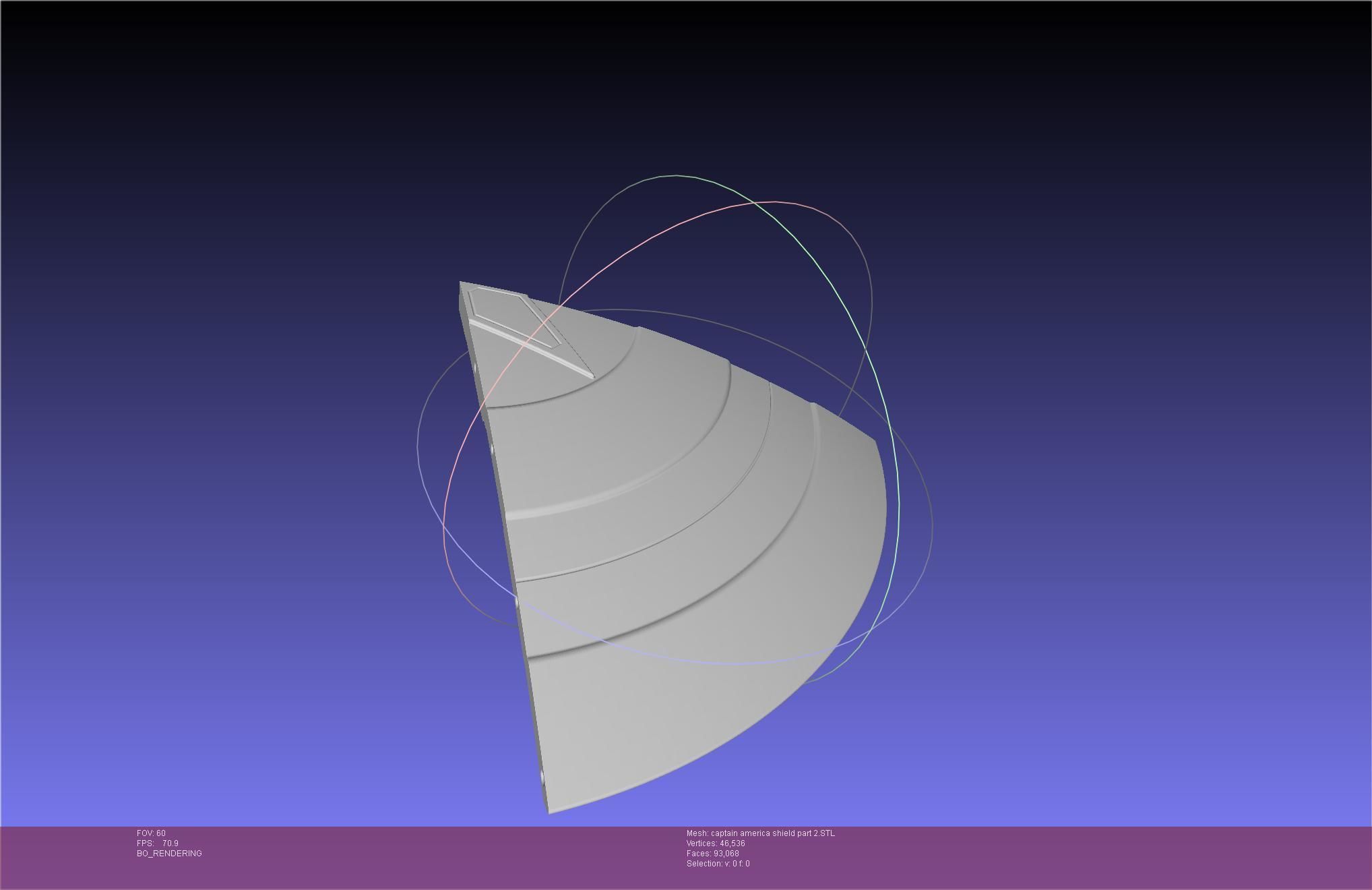The width and height of the screenshot is (1372, 890).
Task: Click the Selection v: 0 f: 0 text
Action: click(718, 864)
